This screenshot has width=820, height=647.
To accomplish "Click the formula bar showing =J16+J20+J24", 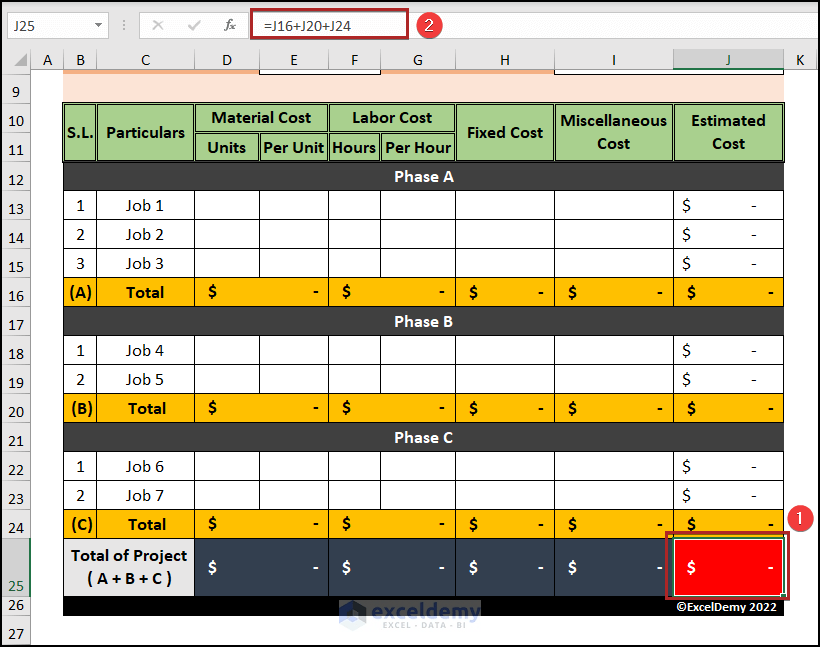I will (330, 25).
